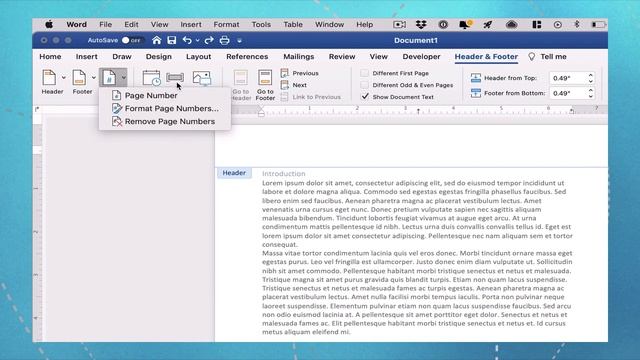
Task: Open the Table menu in menu bar
Action: coord(293,24)
